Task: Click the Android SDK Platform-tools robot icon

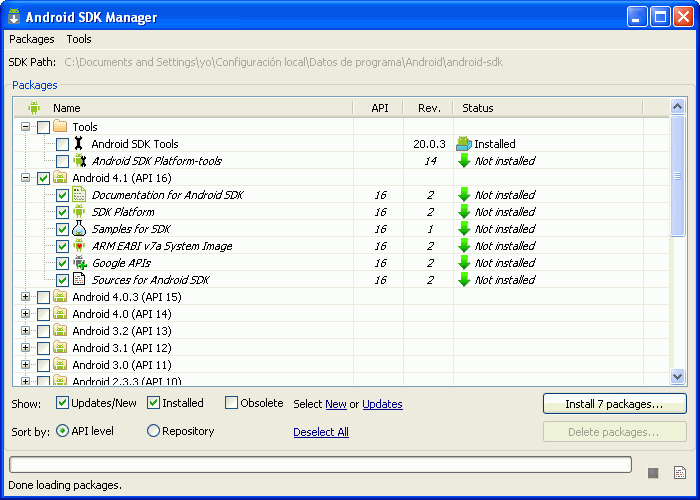Action: coord(79,160)
